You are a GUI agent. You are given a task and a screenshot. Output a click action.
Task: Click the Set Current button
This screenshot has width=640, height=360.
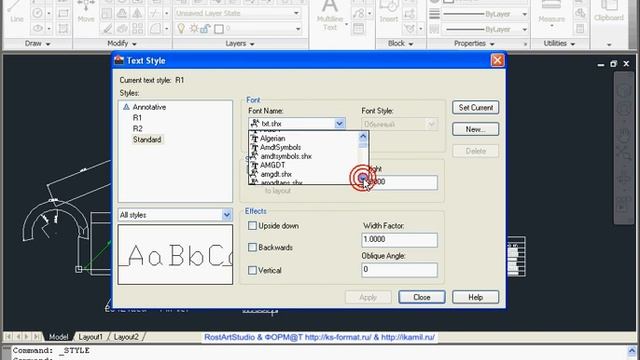coord(476,108)
